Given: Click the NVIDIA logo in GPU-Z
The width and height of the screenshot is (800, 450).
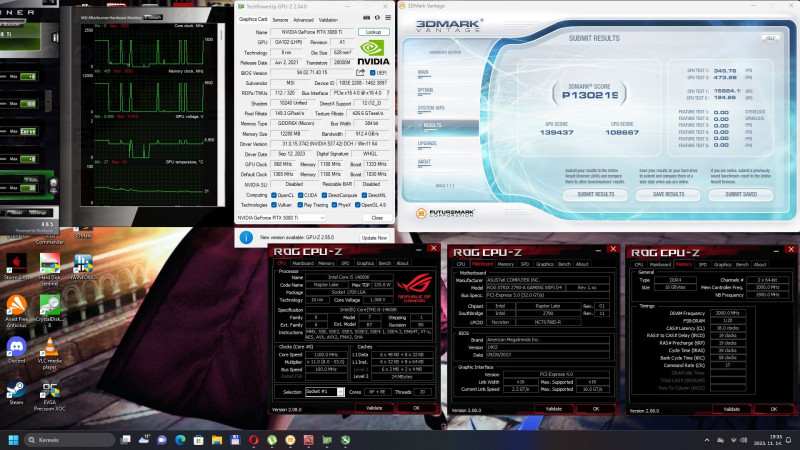Looking at the screenshot, I should (373, 53).
